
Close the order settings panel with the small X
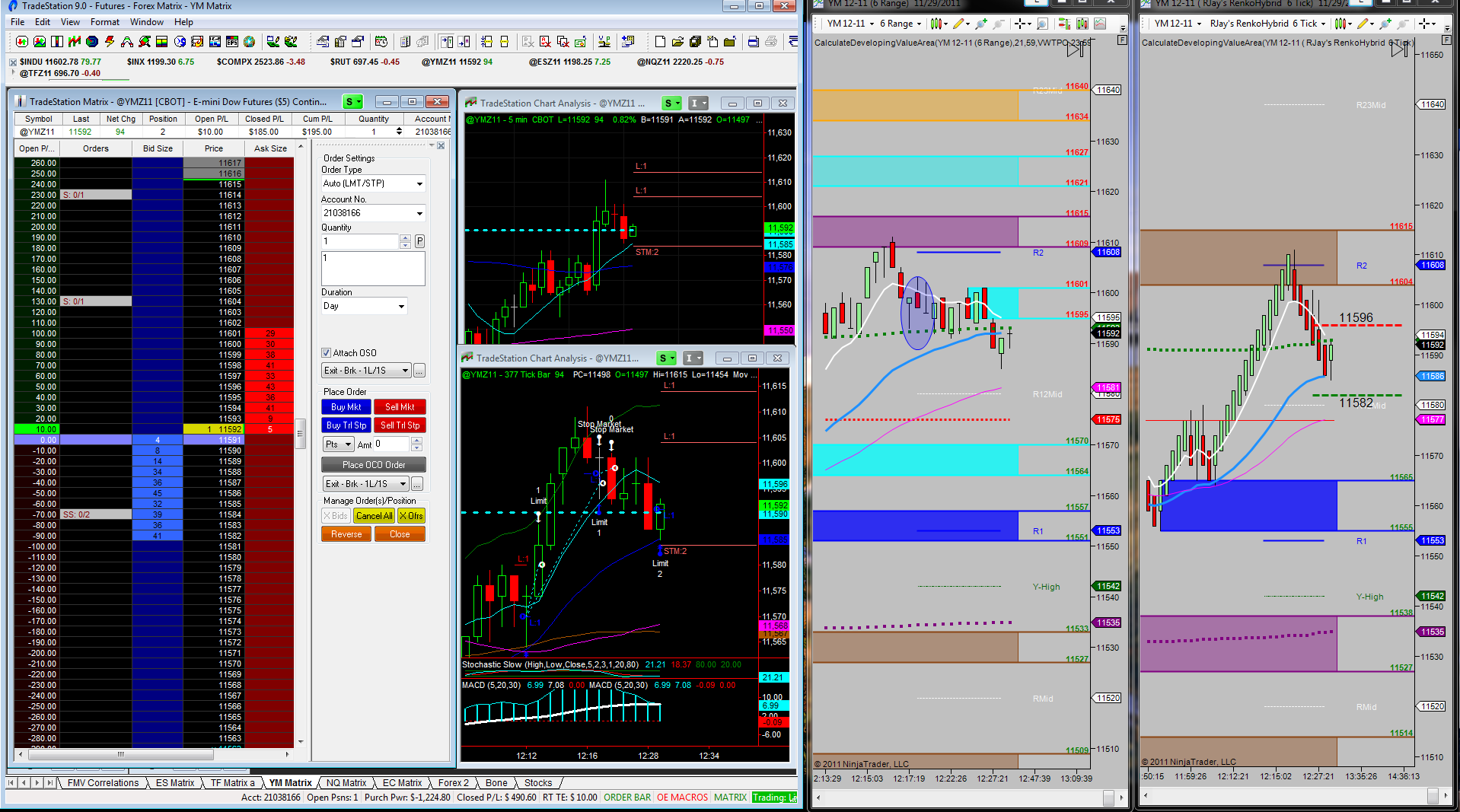(x=441, y=146)
